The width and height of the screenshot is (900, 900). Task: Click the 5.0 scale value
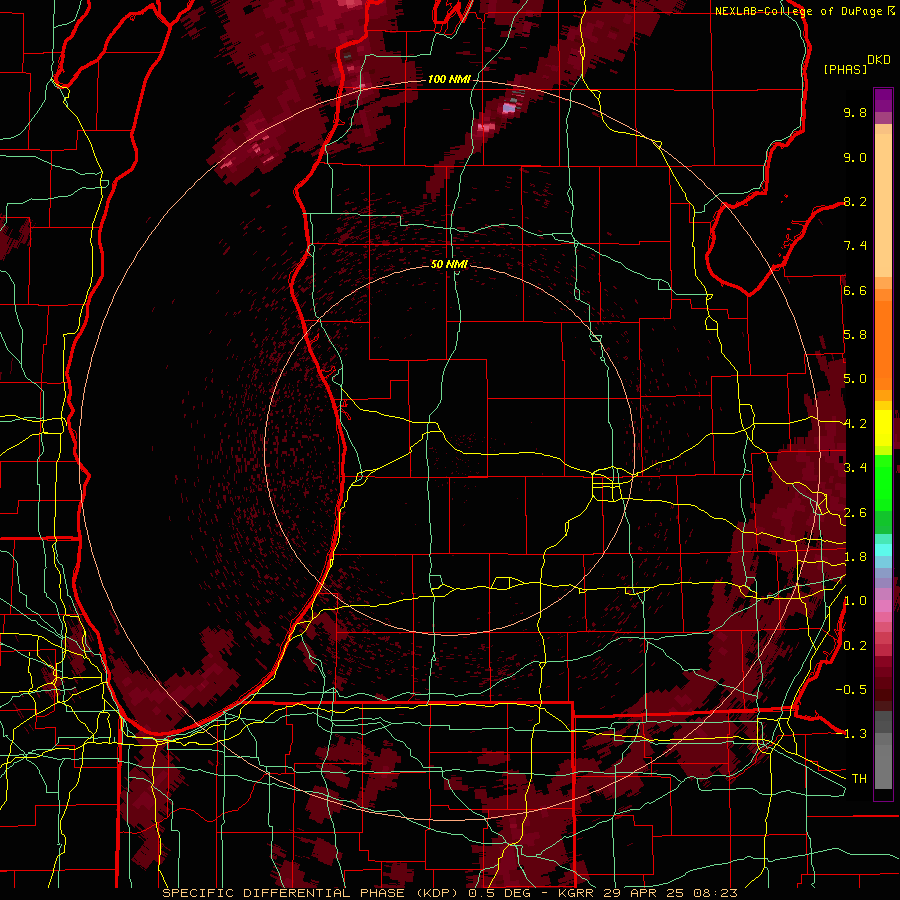(x=855, y=379)
